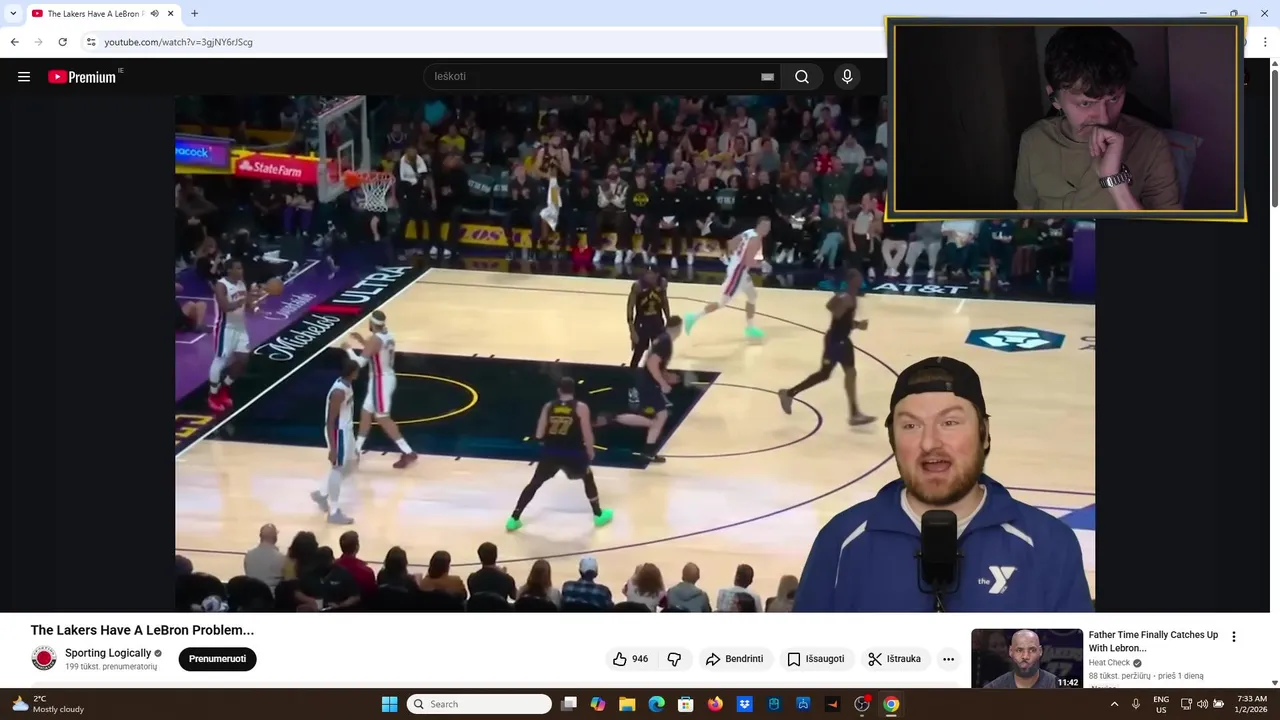This screenshot has width=1280, height=720.
Task: Open Sporting Logically channel name link
Action: tap(108, 653)
